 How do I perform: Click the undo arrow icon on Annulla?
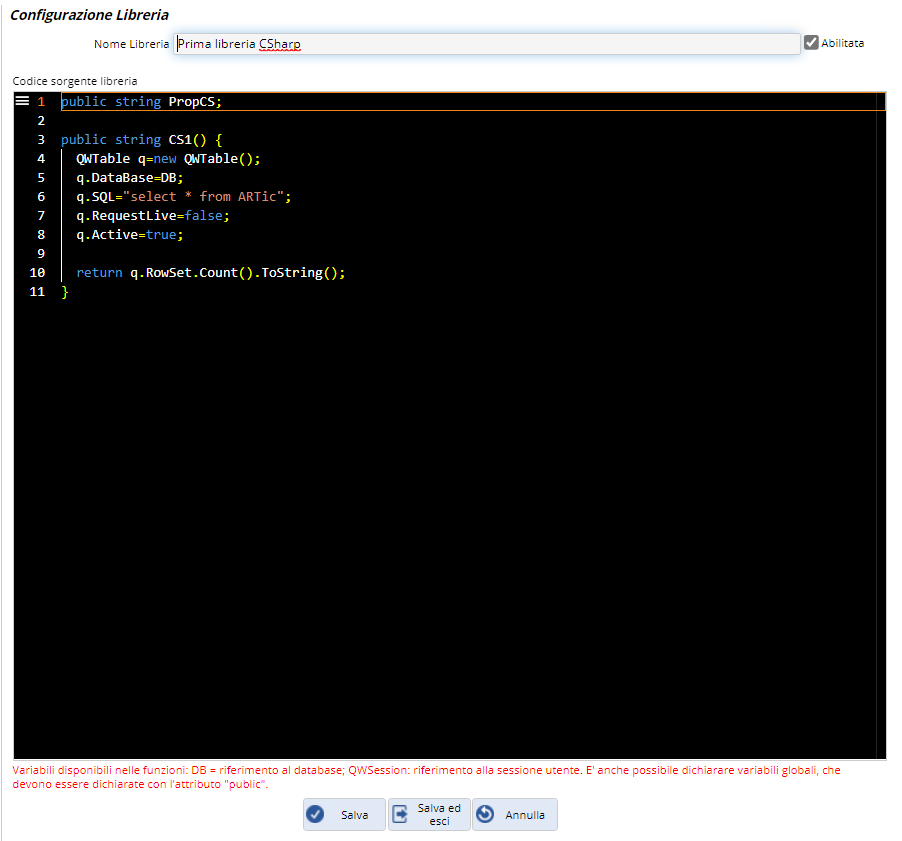[486, 814]
